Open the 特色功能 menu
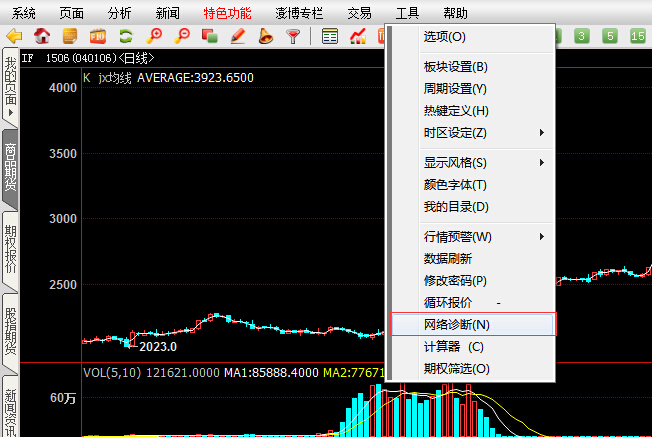652x437 pixels. click(x=227, y=13)
